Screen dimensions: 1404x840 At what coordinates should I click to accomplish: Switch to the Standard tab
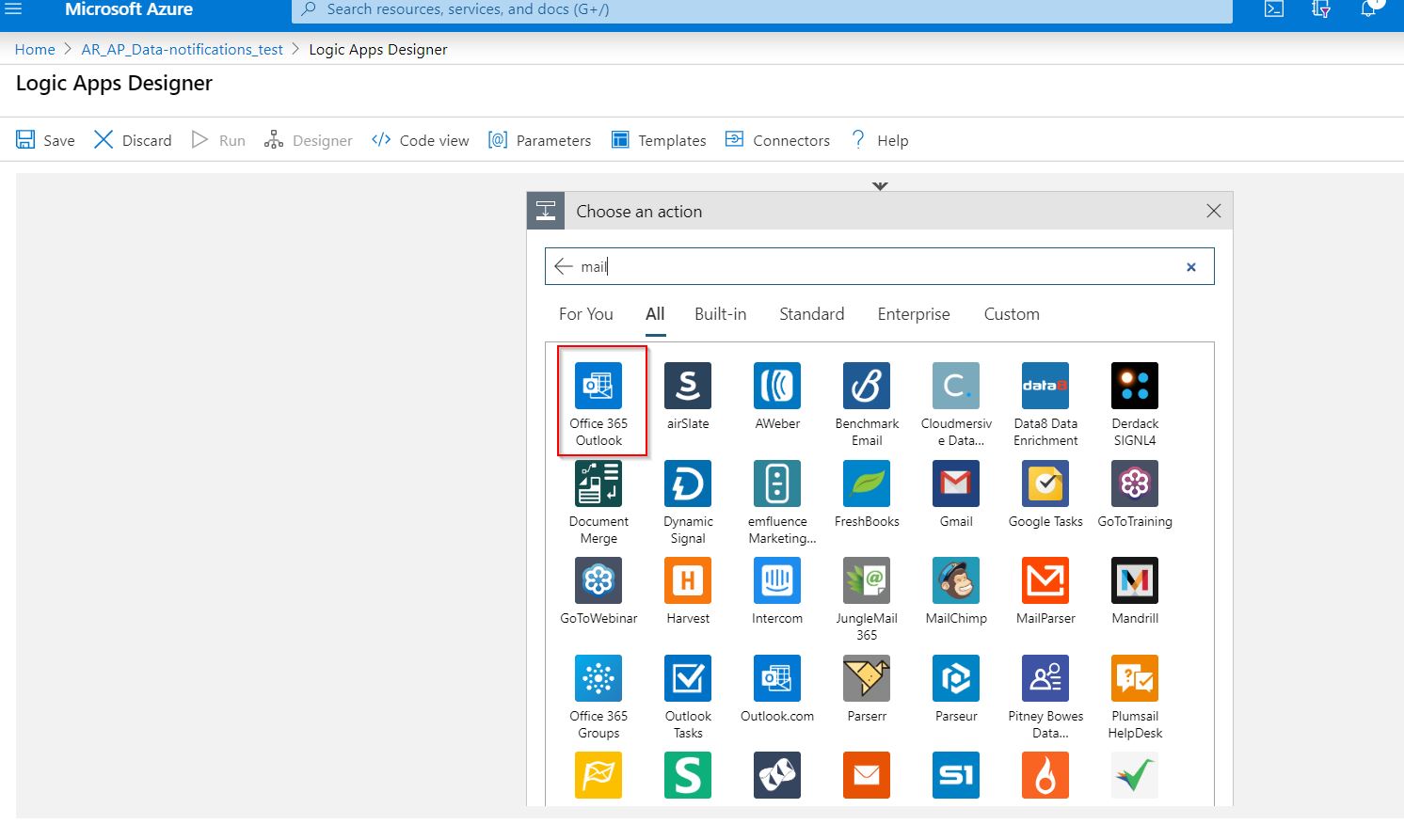811,314
